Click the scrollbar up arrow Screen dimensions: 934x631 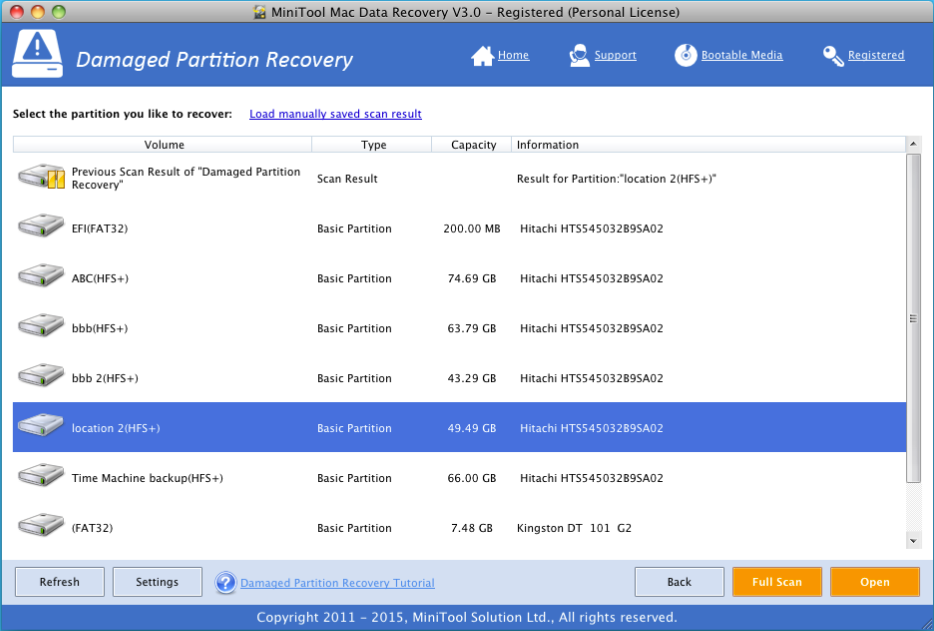tap(913, 144)
